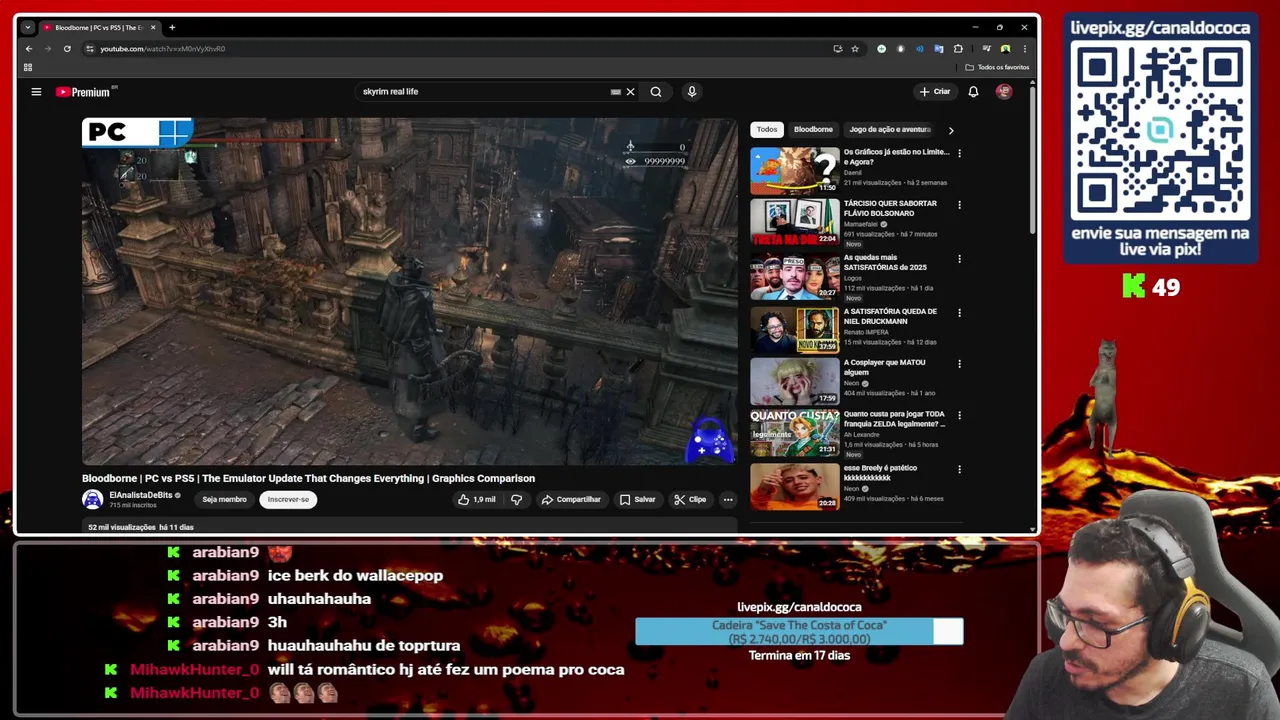Open TÁRCISIO QUER SABORTAR FLÁVIO BOLSONARO video
Screen dimensions: 1280x720
795,222
